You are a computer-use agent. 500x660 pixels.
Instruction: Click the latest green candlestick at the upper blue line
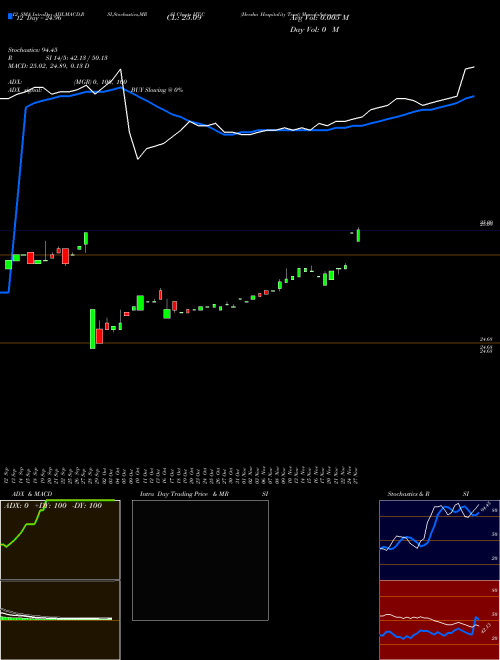point(358,235)
